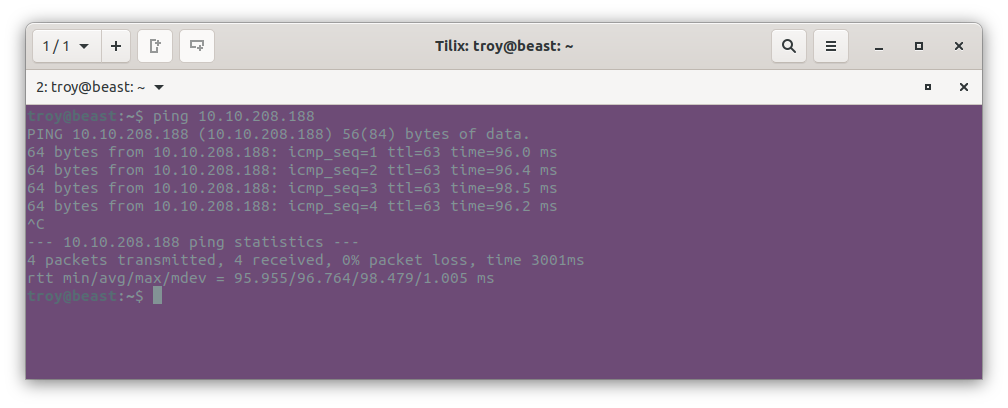Click the rtt min/avg/max/mdev line
The height and width of the screenshot is (408, 1008).
point(260,278)
